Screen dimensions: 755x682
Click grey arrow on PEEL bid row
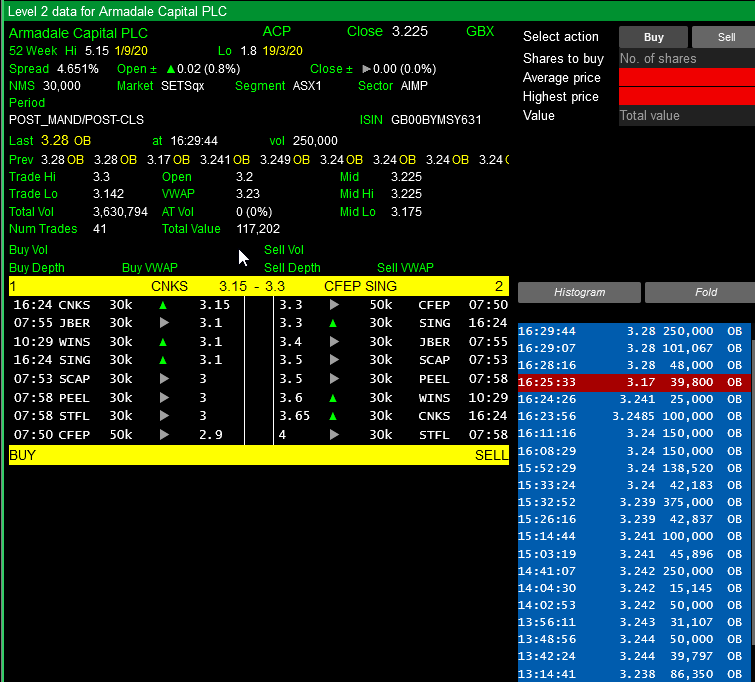(164, 398)
